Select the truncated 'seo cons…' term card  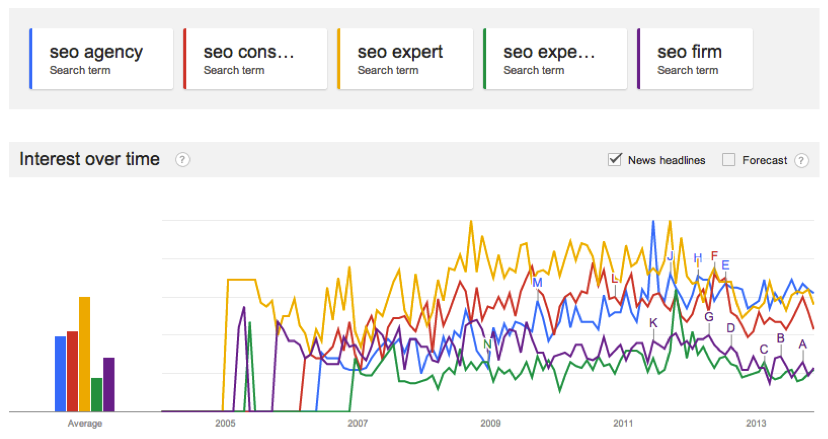point(256,58)
